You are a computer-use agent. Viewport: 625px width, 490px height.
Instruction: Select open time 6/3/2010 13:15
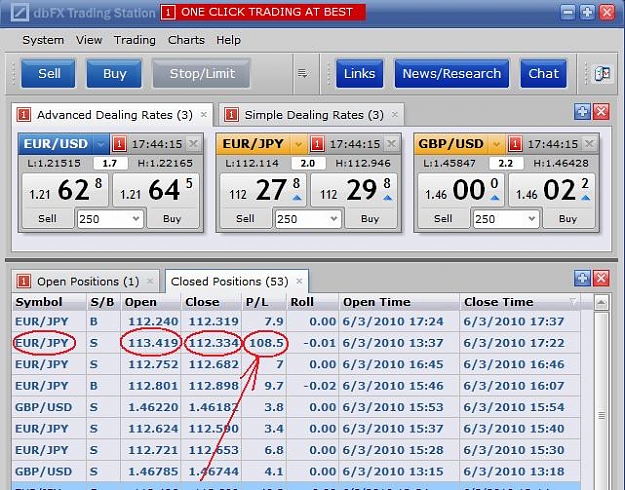[393, 472]
